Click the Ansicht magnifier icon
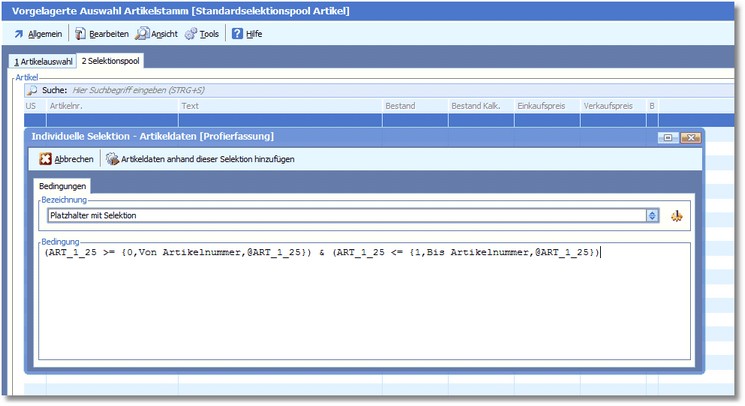Screen dimensions: 745x406 coord(142,33)
